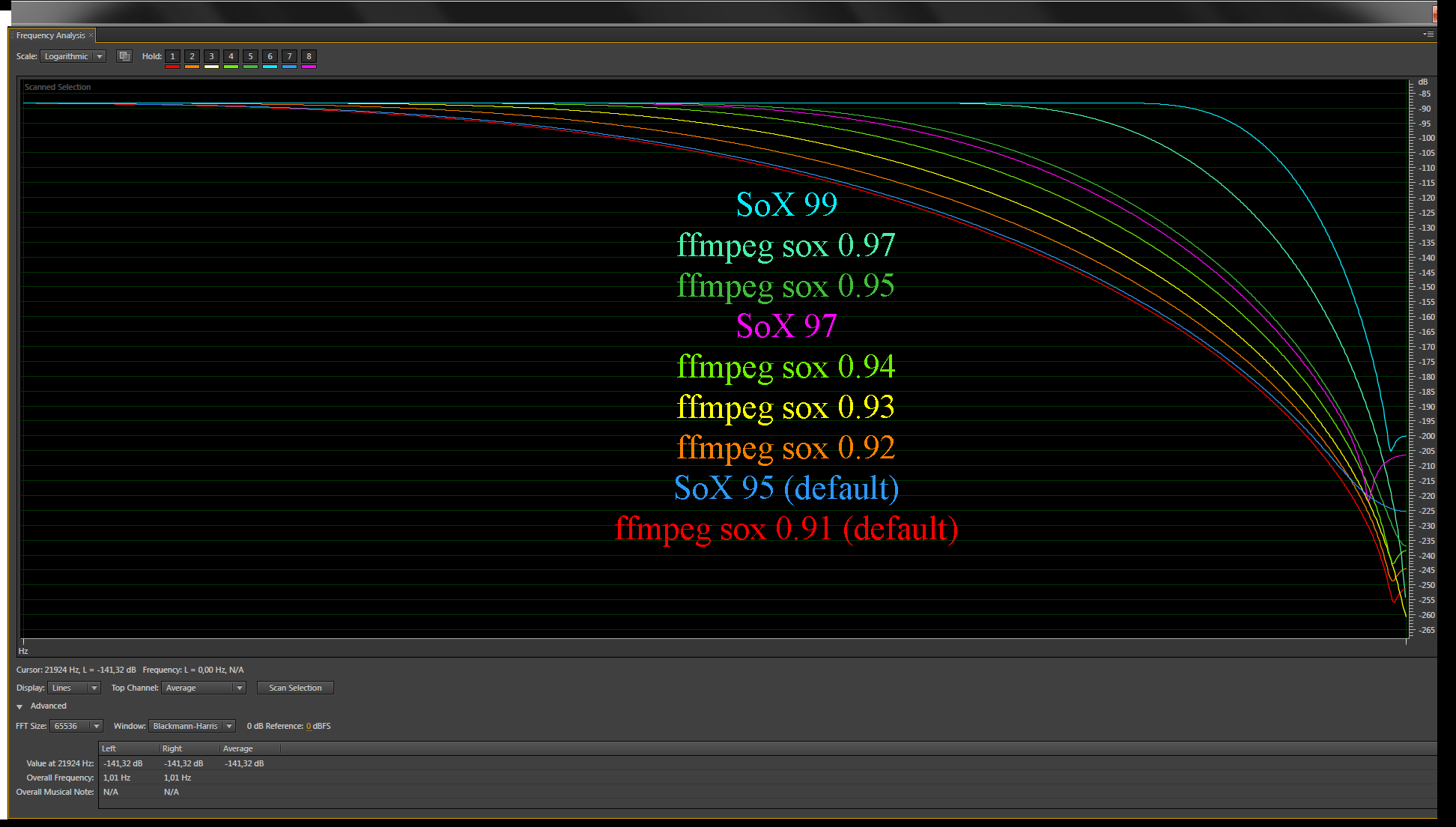Image resolution: width=1456 pixels, height=827 pixels.
Task: Toggle Hold button 1
Action: point(172,56)
